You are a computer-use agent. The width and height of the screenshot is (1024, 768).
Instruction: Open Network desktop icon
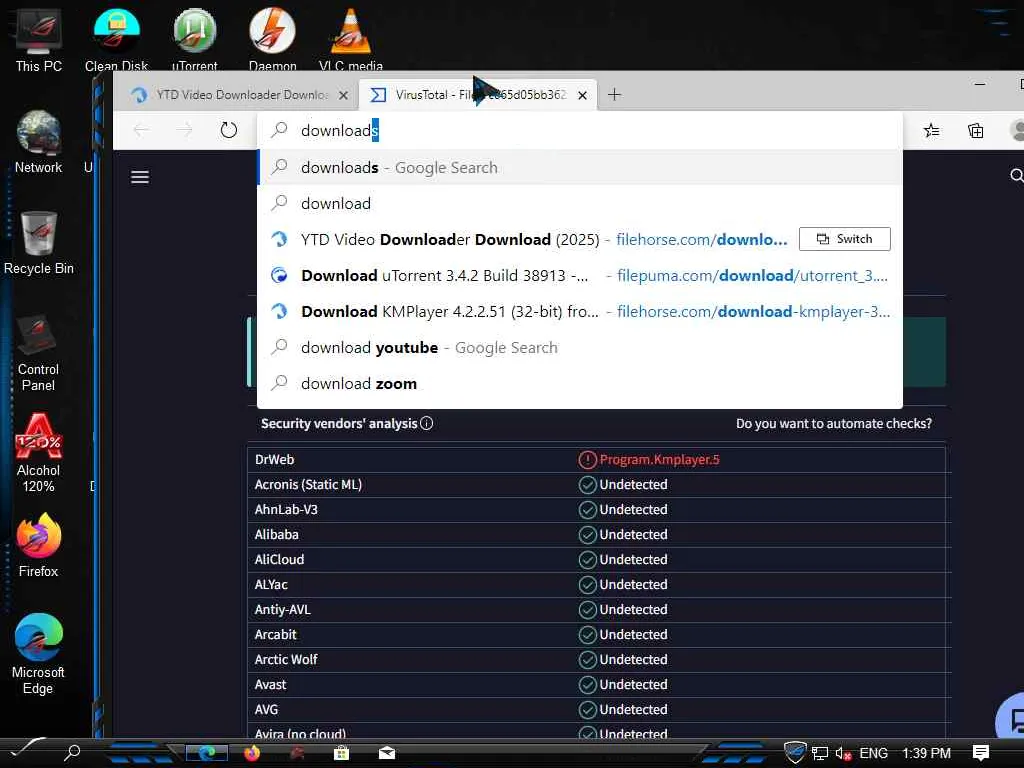click(39, 142)
